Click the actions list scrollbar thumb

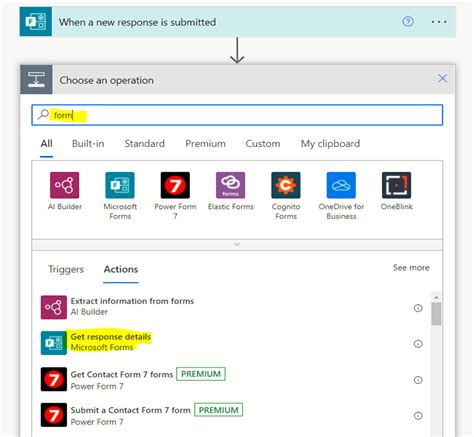[436, 314]
